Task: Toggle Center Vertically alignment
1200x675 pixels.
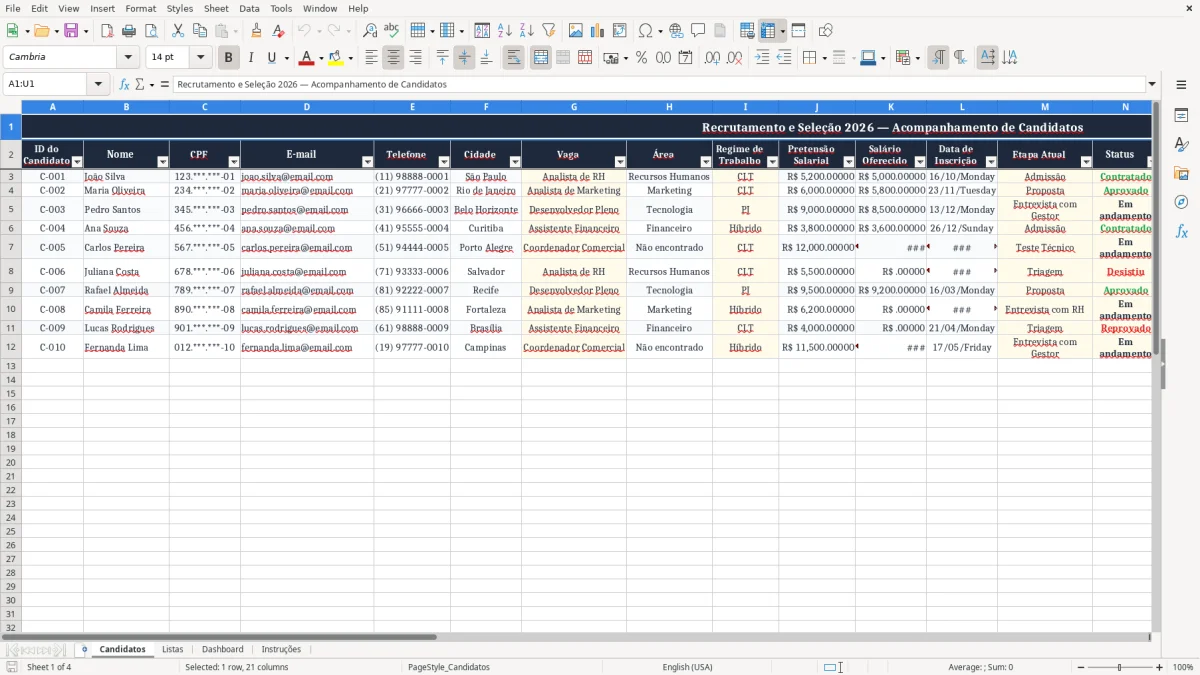Action: pyautogui.click(x=464, y=58)
